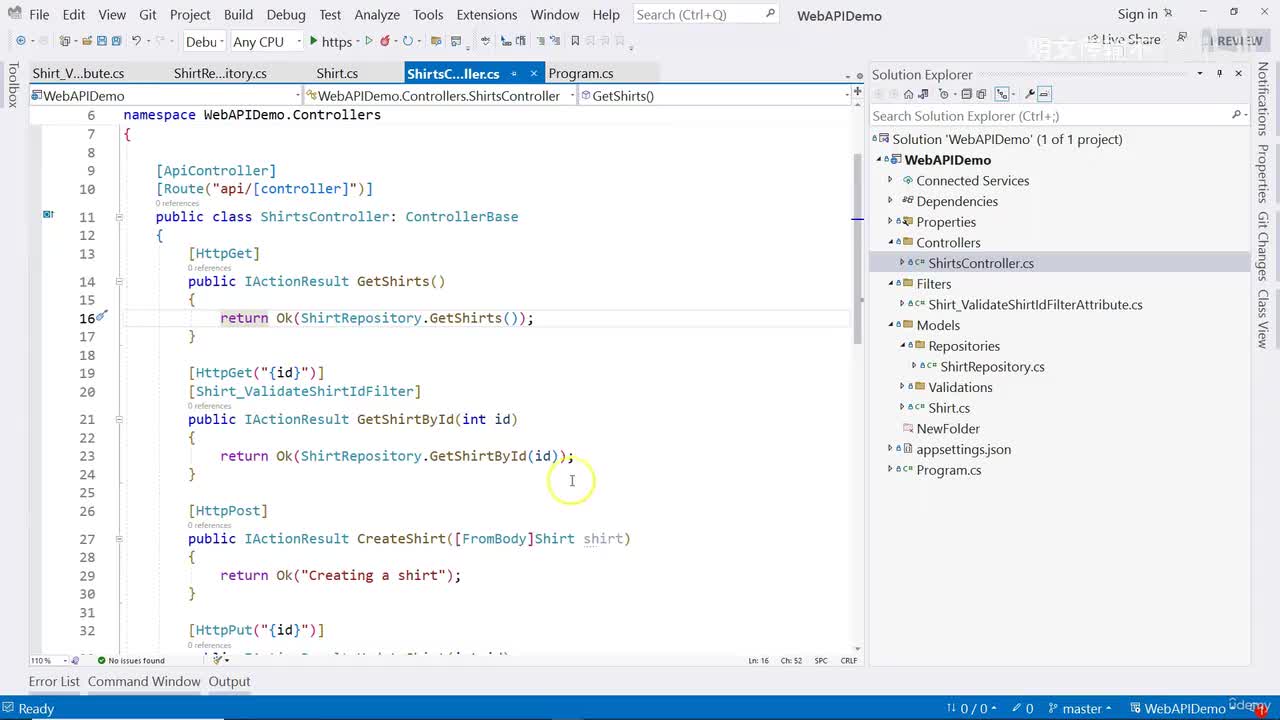Viewport: 1280px width, 720px height.
Task: Close the ShirtsController.cs tab
Action: pyautogui.click(x=535, y=74)
